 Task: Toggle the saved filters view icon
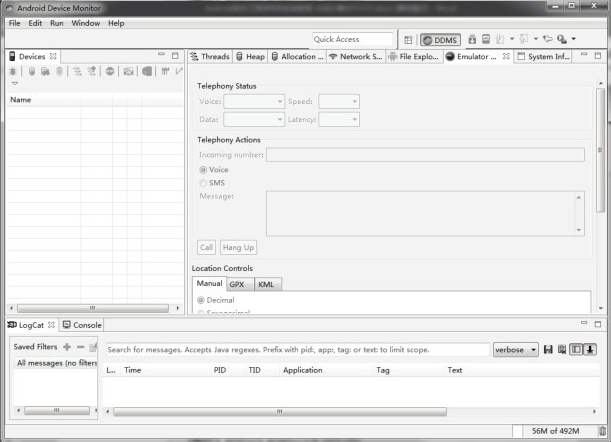575,350
